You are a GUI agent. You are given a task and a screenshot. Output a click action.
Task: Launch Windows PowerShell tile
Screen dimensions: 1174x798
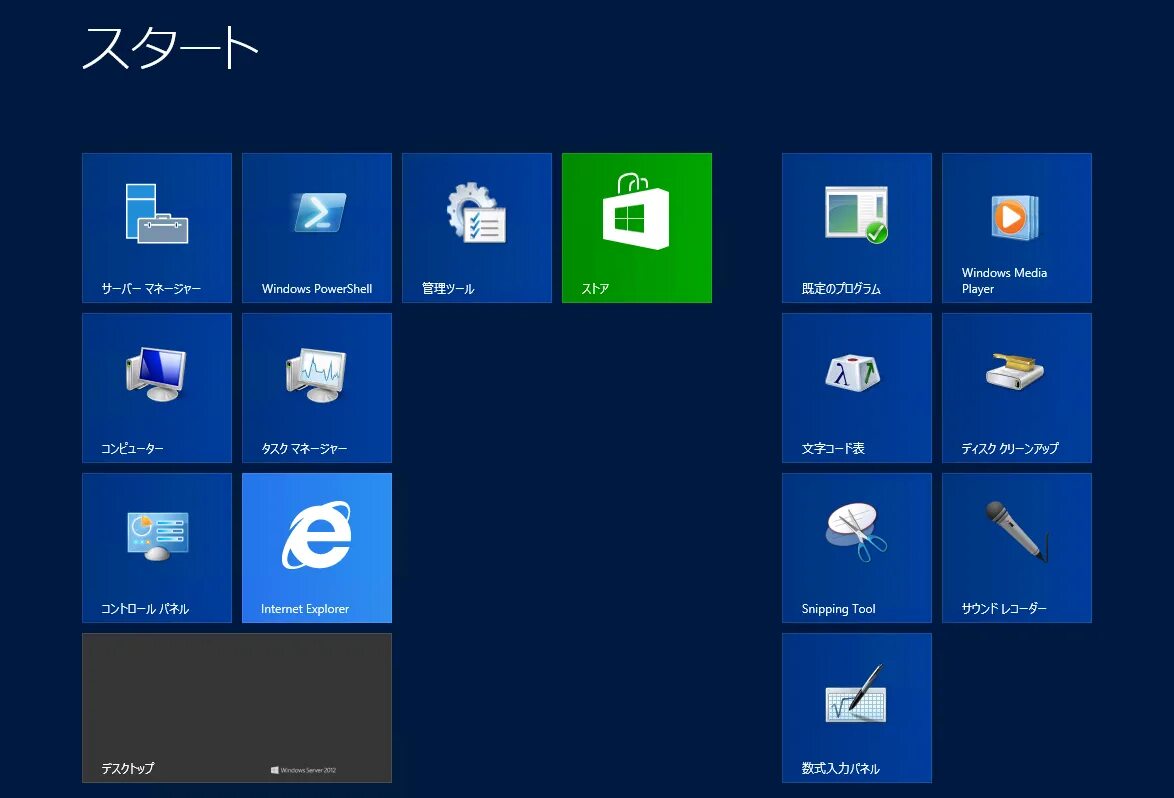(317, 228)
